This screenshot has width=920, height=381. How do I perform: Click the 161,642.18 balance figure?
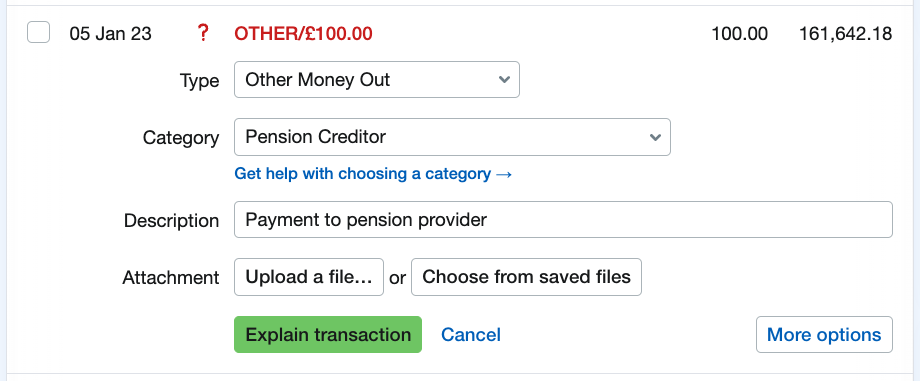coord(845,33)
